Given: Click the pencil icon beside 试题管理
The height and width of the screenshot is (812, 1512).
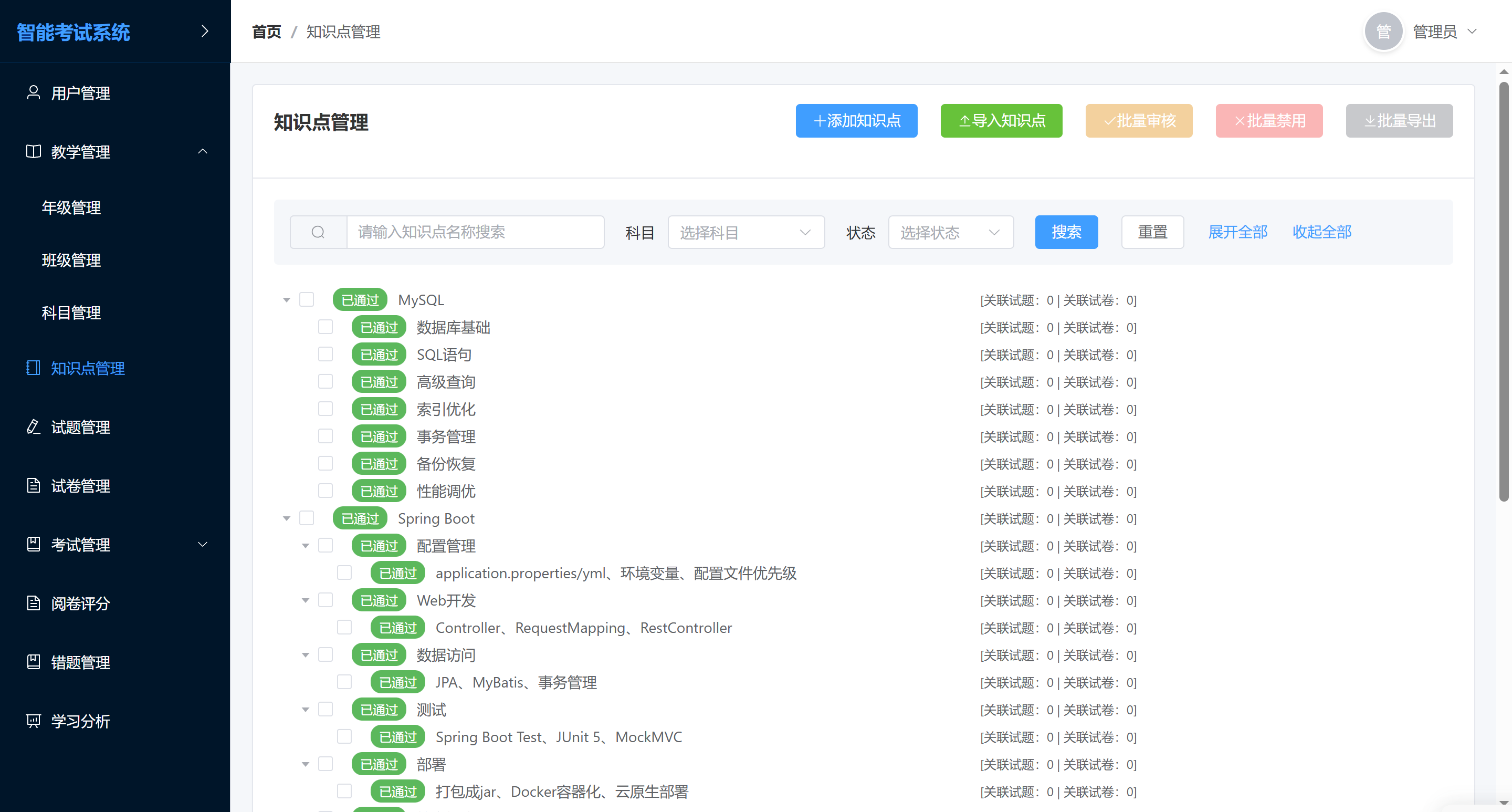Looking at the screenshot, I should [34, 427].
